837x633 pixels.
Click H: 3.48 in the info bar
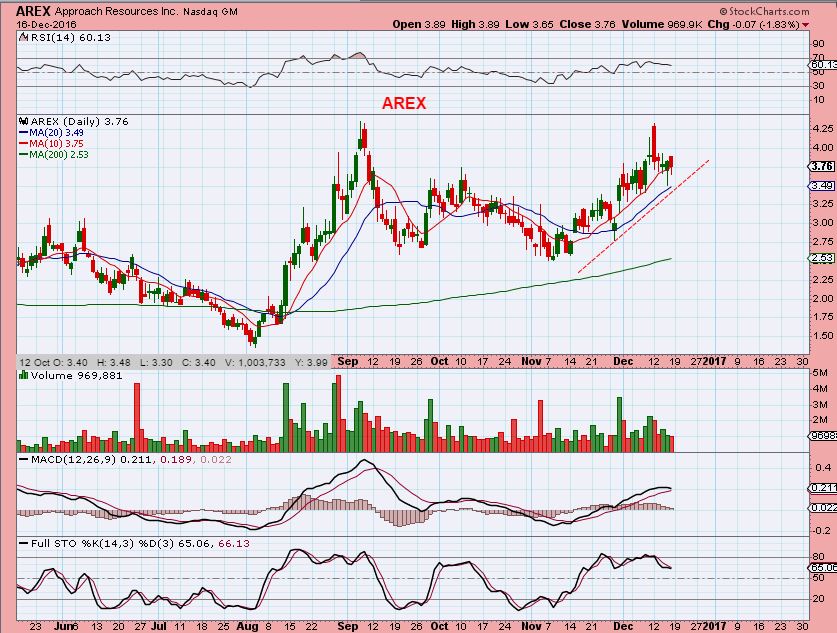[x=113, y=362]
